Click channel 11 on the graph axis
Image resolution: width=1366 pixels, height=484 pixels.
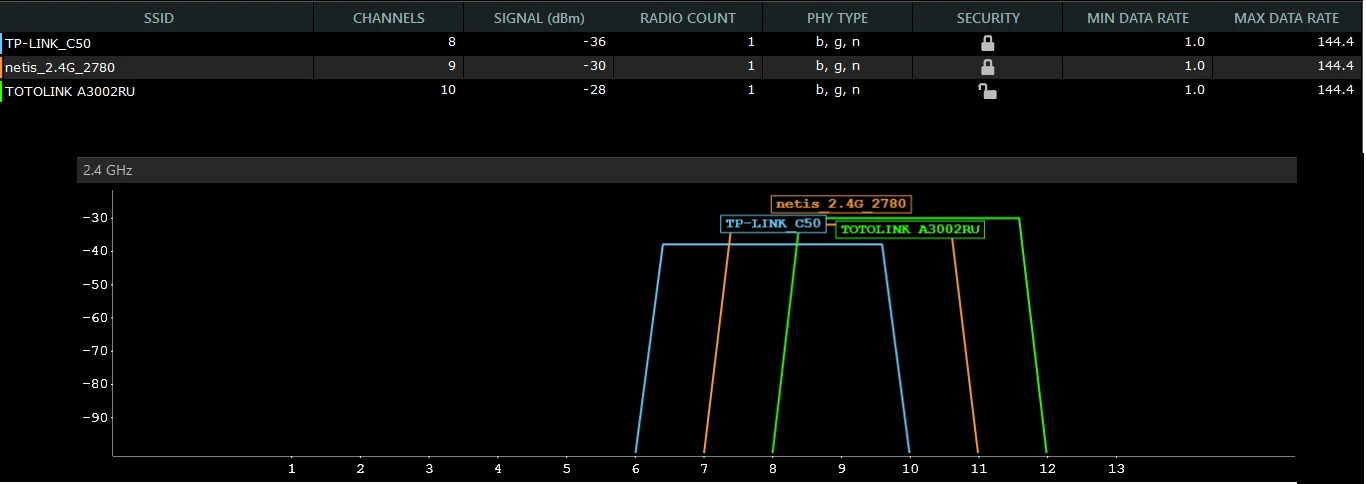click(978, 468)
